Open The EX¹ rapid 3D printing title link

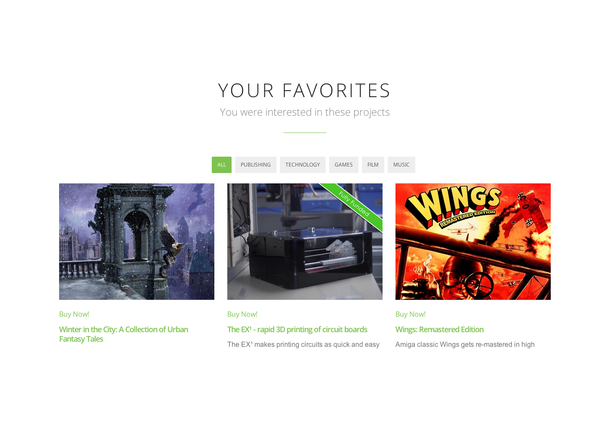(x=297, y=329)
